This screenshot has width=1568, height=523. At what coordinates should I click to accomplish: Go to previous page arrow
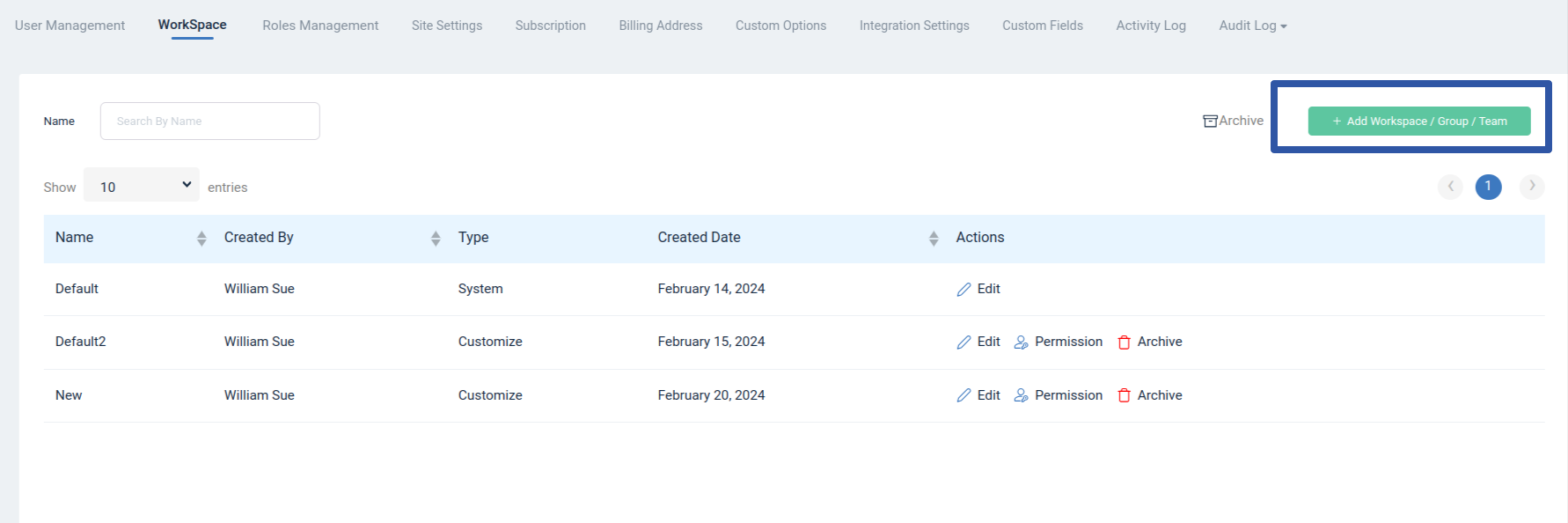coord(1450,186)
